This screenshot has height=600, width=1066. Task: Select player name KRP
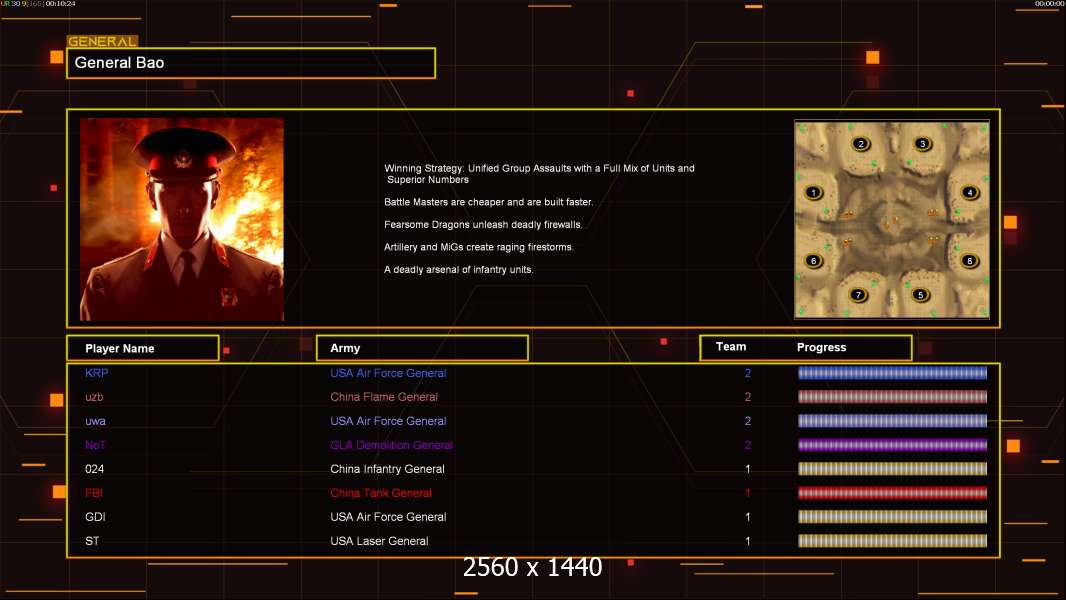[97, 373]
